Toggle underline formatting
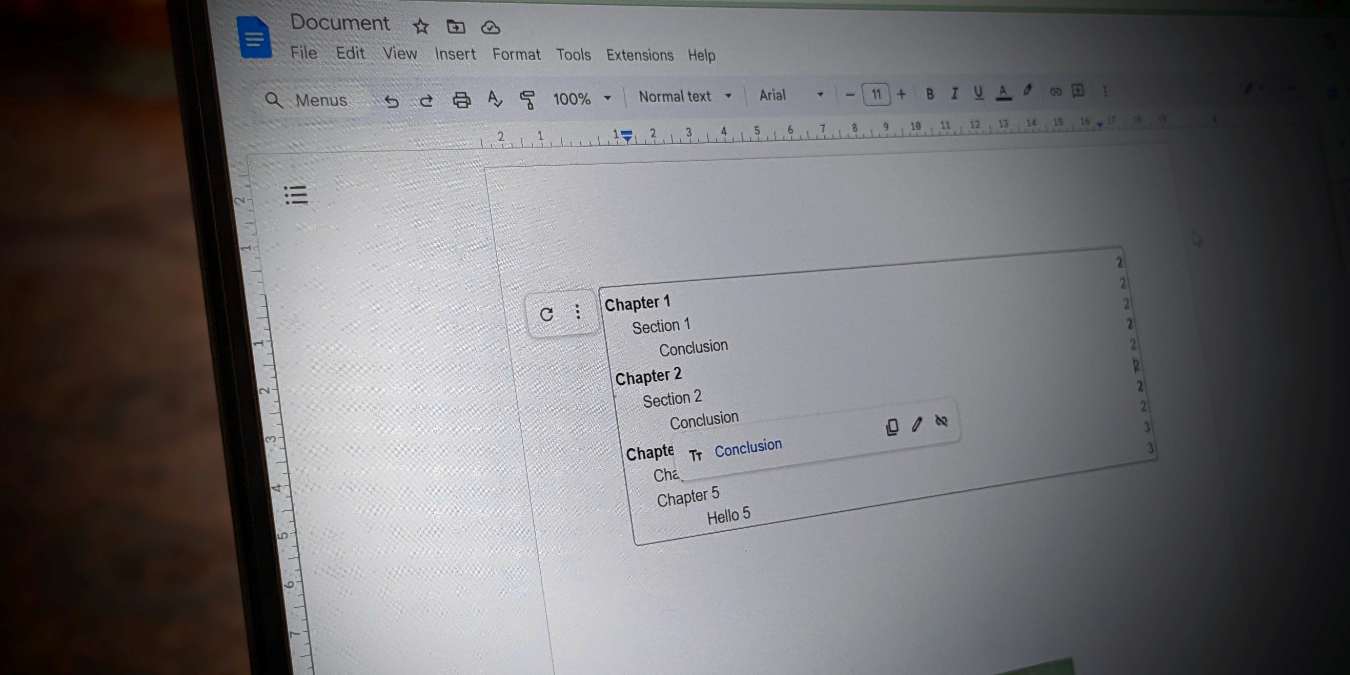Viewport: 1350px width, 675px height. (978, 91)
